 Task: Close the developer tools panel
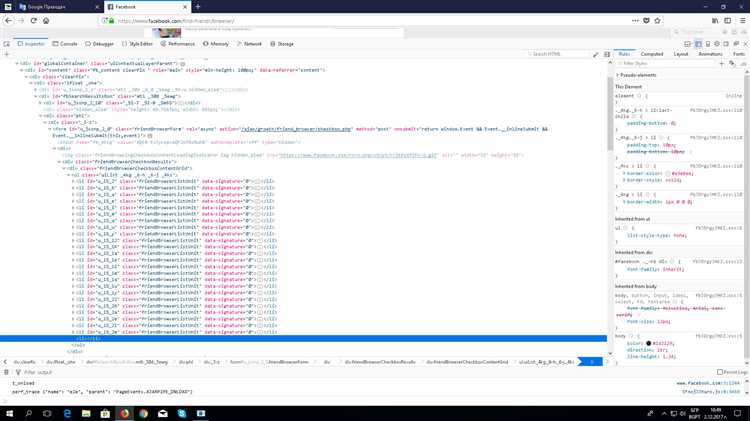pos(745,44)
